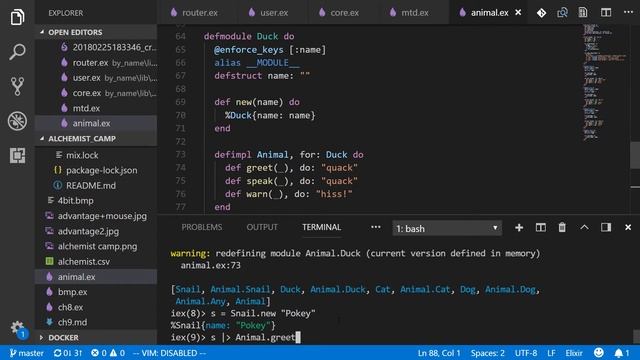Screen dimensions: 640x360
Task: Open package-lock.json in file tree
Action: pos(96,170)
